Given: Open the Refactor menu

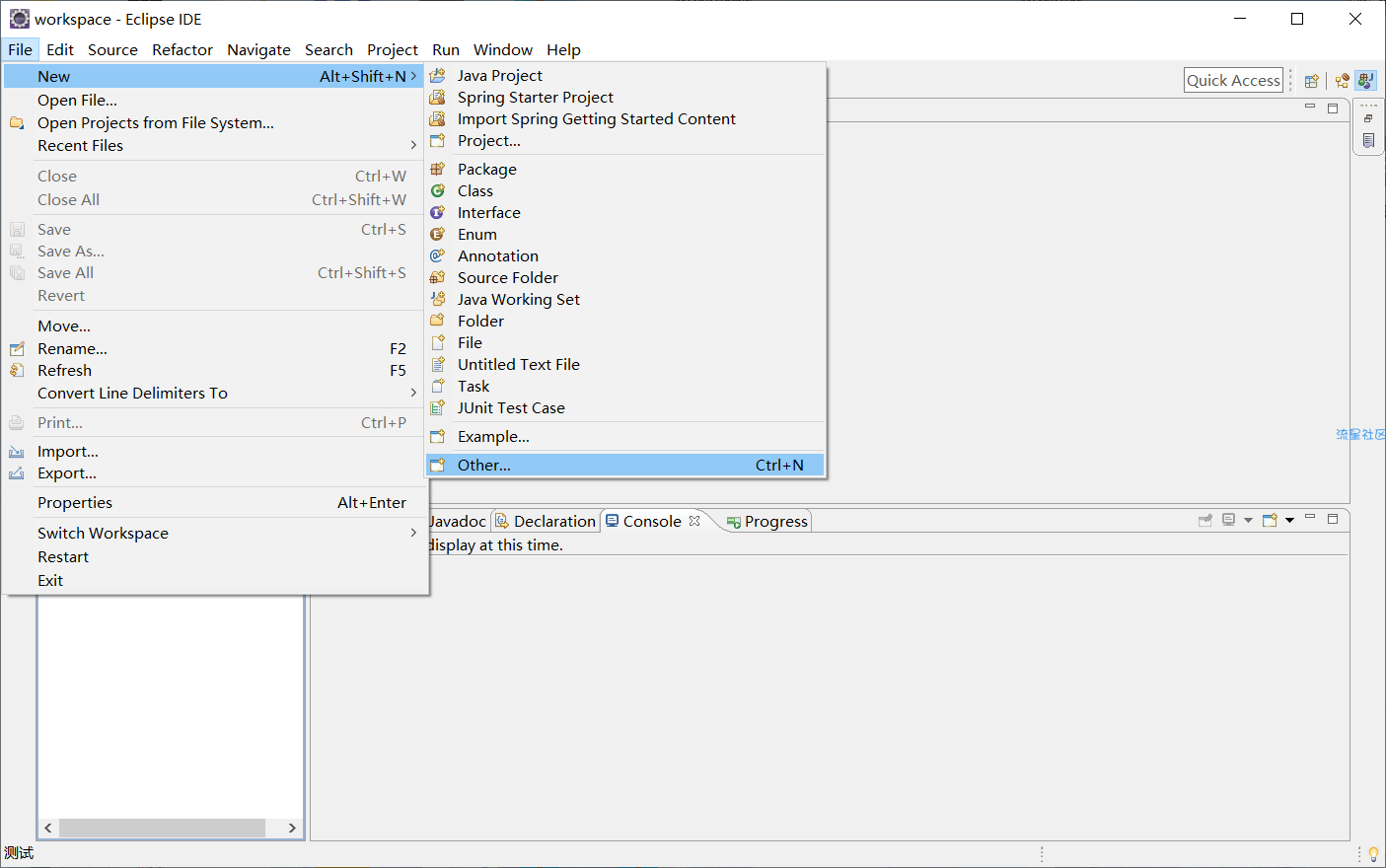Looking at the screenshot, I should (x=182, y=49).
